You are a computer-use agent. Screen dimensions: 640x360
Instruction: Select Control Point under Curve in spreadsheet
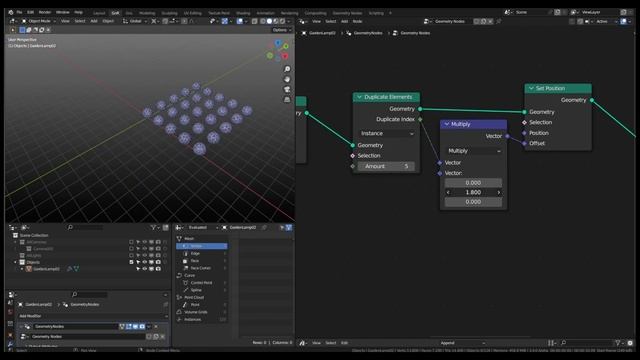202,283
